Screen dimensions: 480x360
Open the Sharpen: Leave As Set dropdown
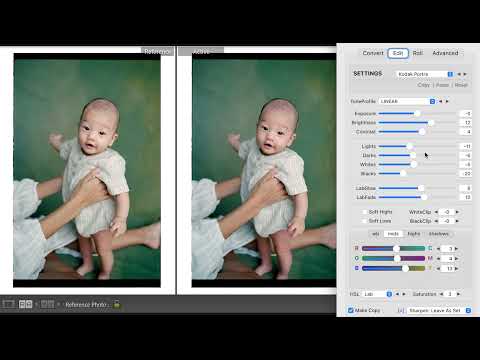tap(439, 311)
